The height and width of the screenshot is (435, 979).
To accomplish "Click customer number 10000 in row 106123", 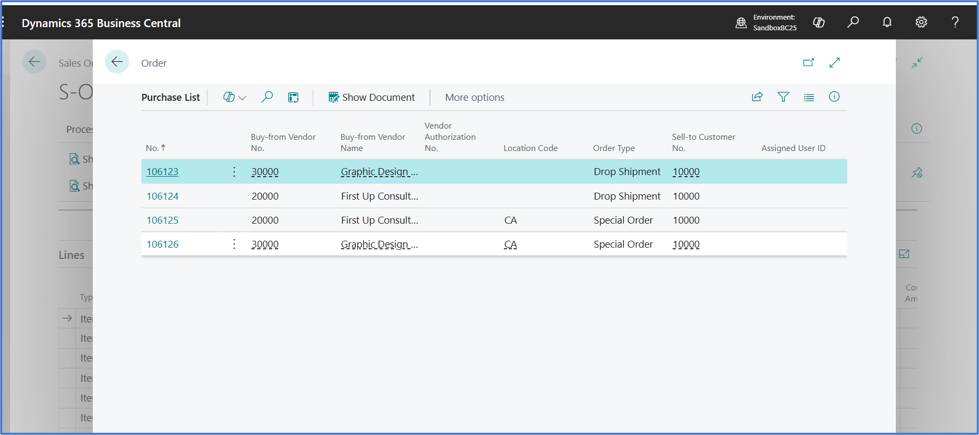I will point(686,172).
